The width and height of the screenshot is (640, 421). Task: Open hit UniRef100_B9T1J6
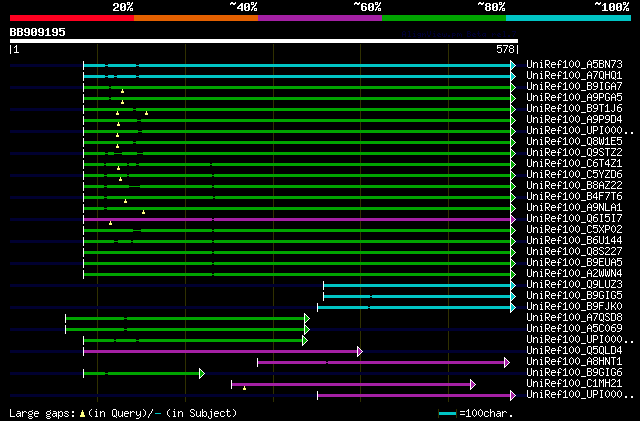(574, 109)
